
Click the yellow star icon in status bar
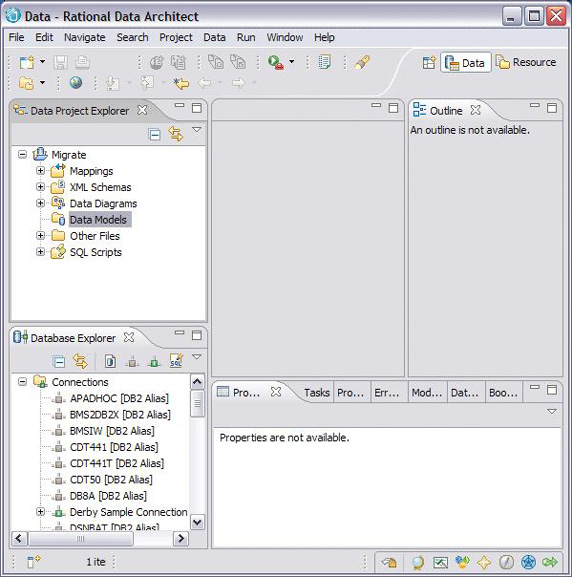pyautogui.click(x=484, y=562)
